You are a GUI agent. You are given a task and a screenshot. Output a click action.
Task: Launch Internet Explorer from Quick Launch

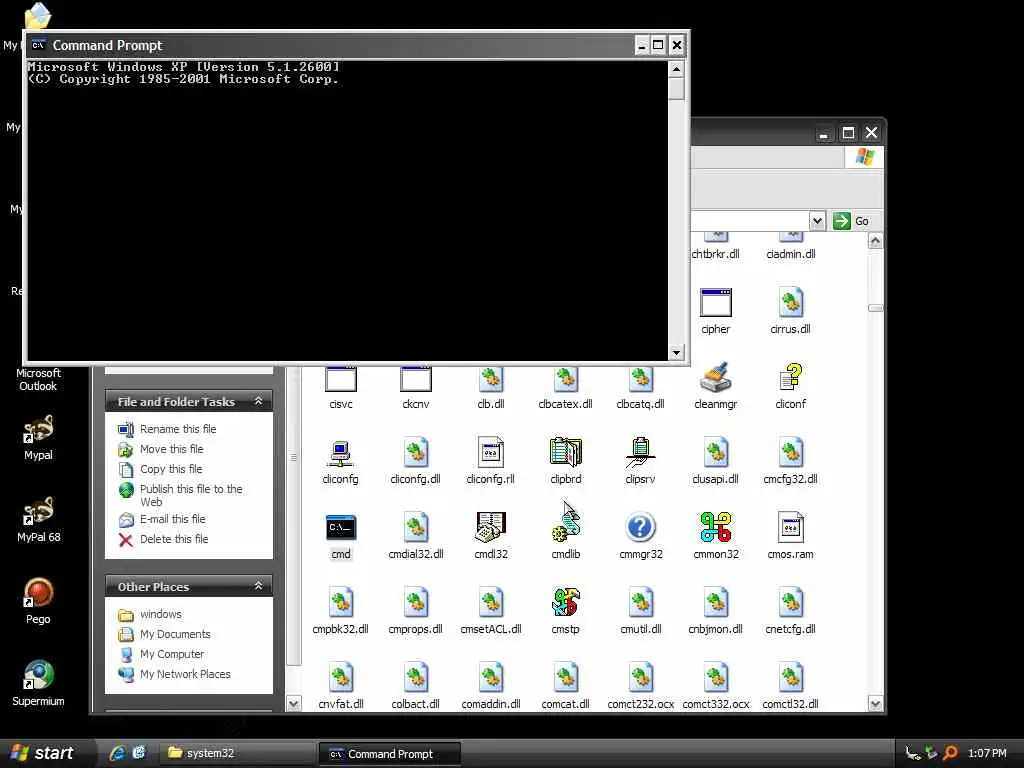[118, 753]
